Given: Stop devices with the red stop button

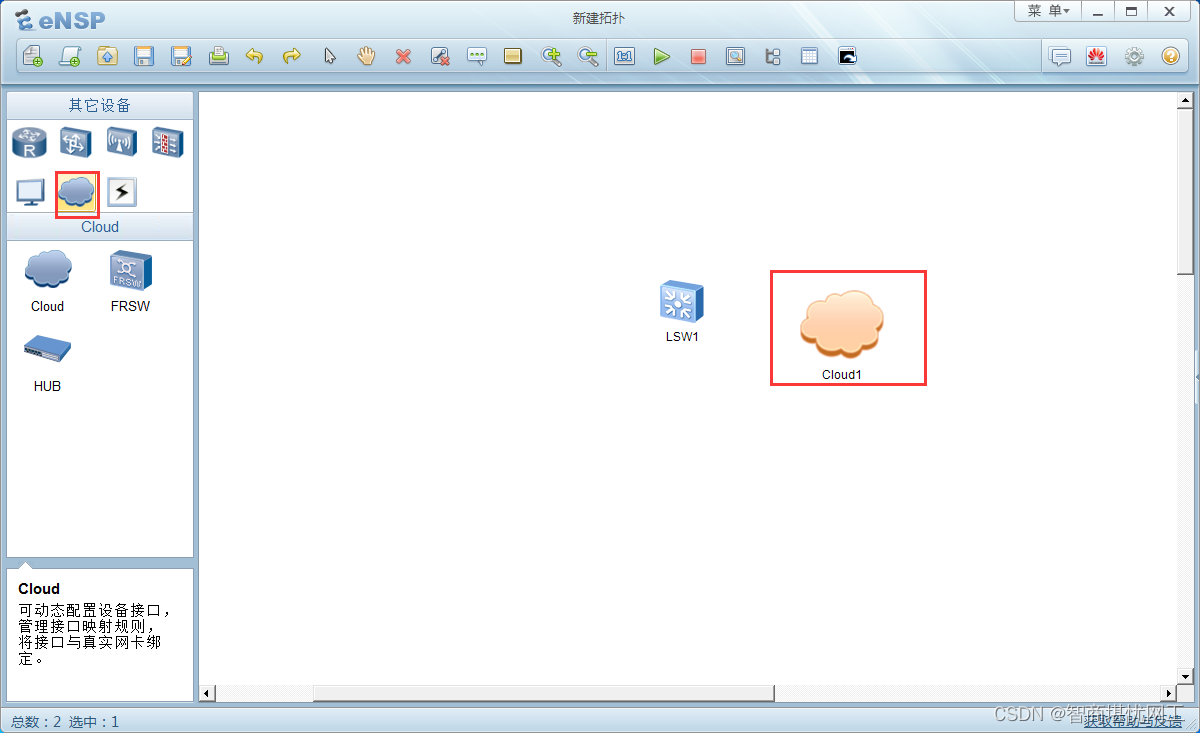Looking at the screenshot, I should (698, 57).
